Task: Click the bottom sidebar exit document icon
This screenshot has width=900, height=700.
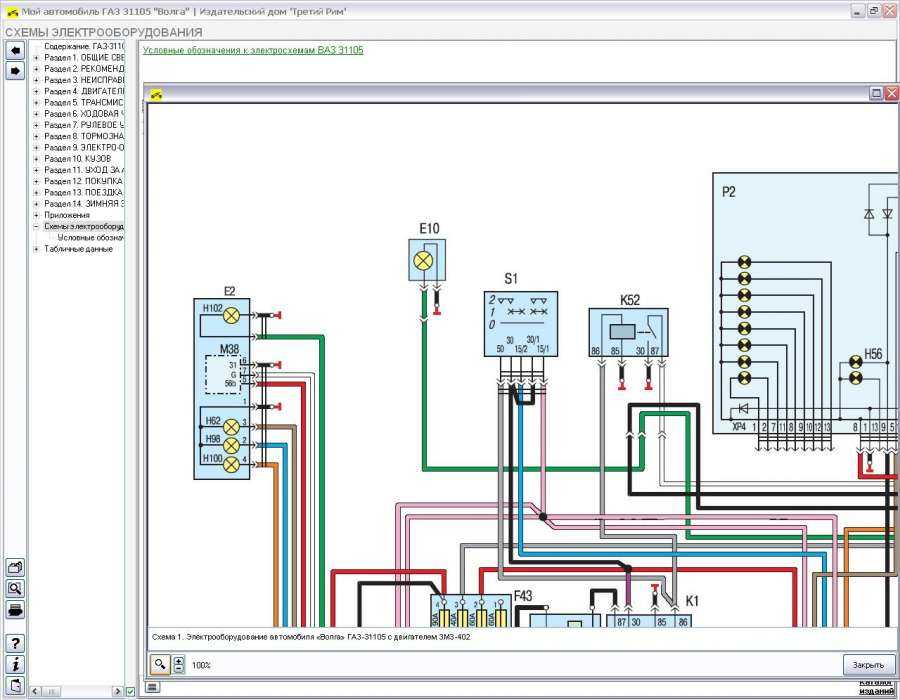Action: pyautogui.click(x=15, y=685)
